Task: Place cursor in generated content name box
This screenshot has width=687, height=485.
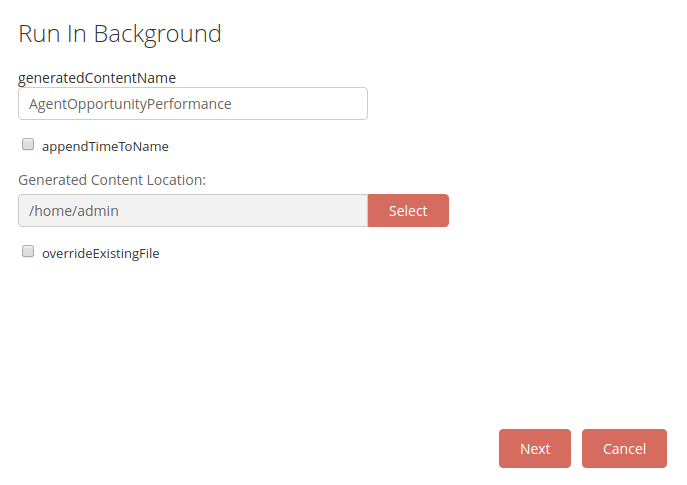Action: (x=192, y=104)
